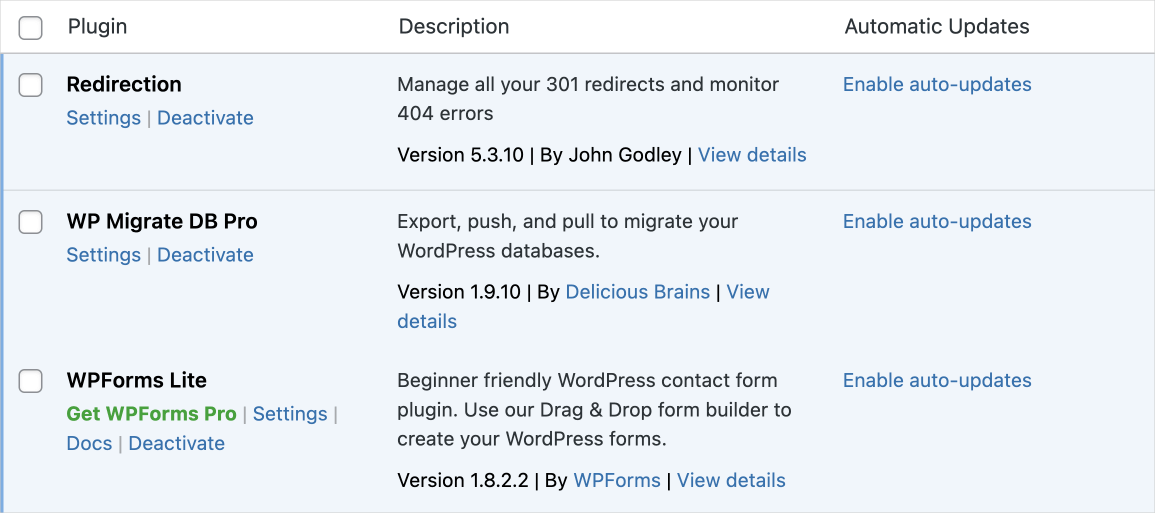Deactivate WPForms Lite plugin

click(x=176, y=444)
